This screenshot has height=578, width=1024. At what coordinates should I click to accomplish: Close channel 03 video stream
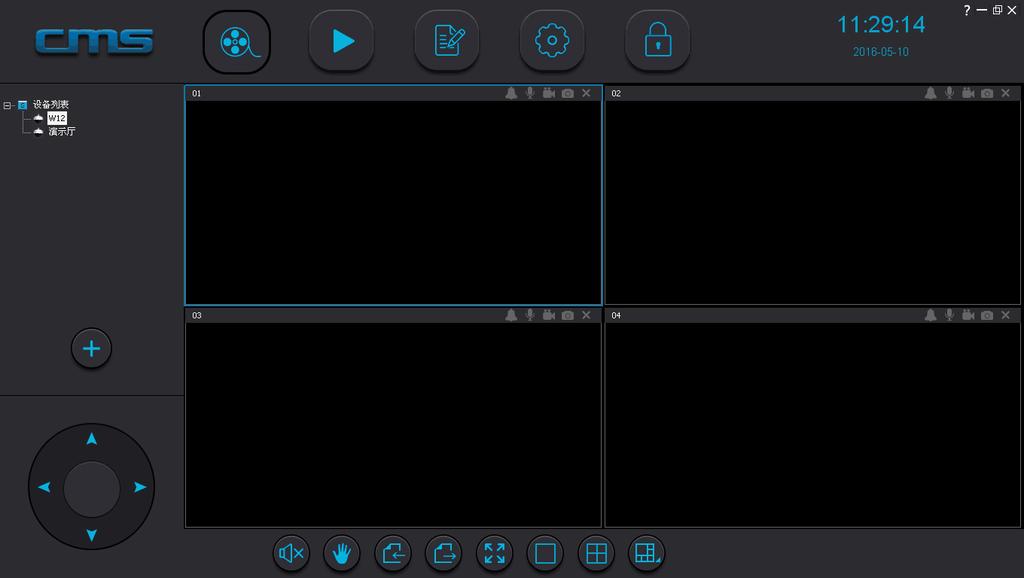pyautogui.click(x=586, y=315)
